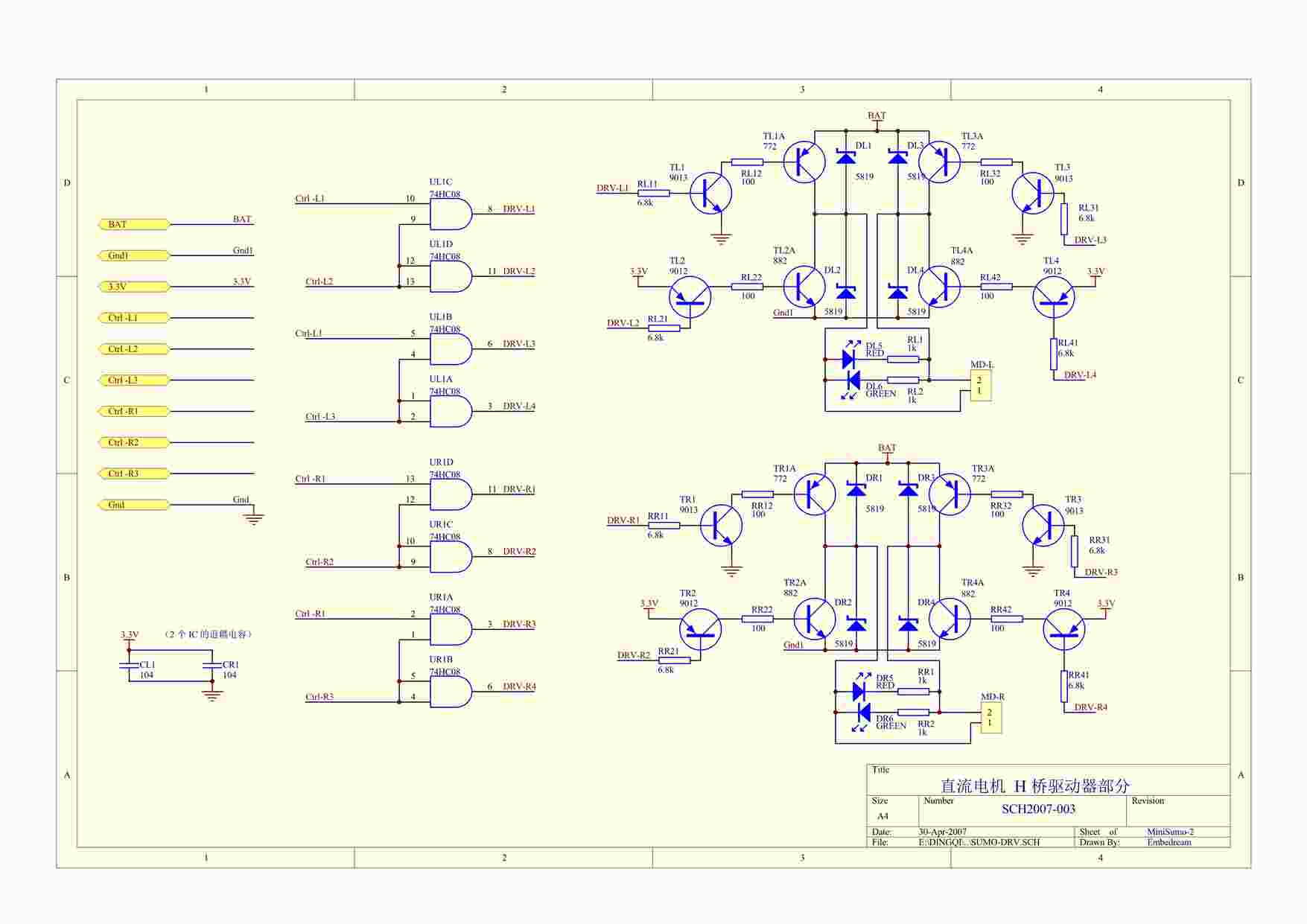The image size is (1307, 924).
Task: Select the UL1B AND gate symbol
Action: pyautogui.click(x=451, y=349)
